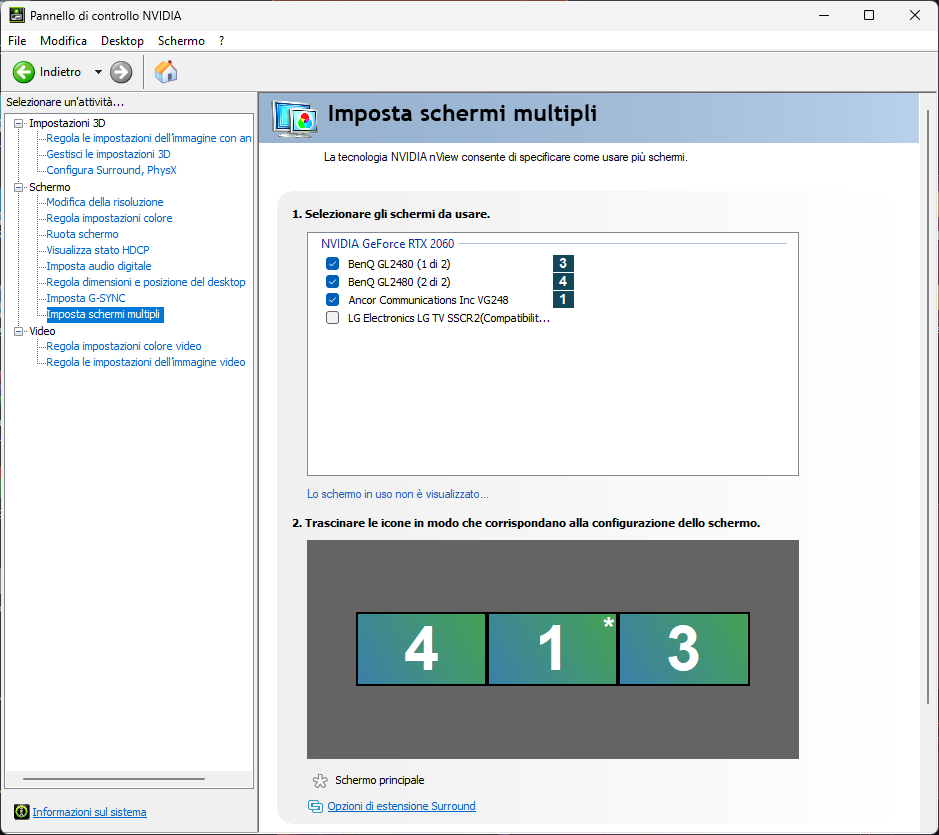Select display 3 tile in layout
Viewport: 939px width, 835px height.
pos(684,649)
